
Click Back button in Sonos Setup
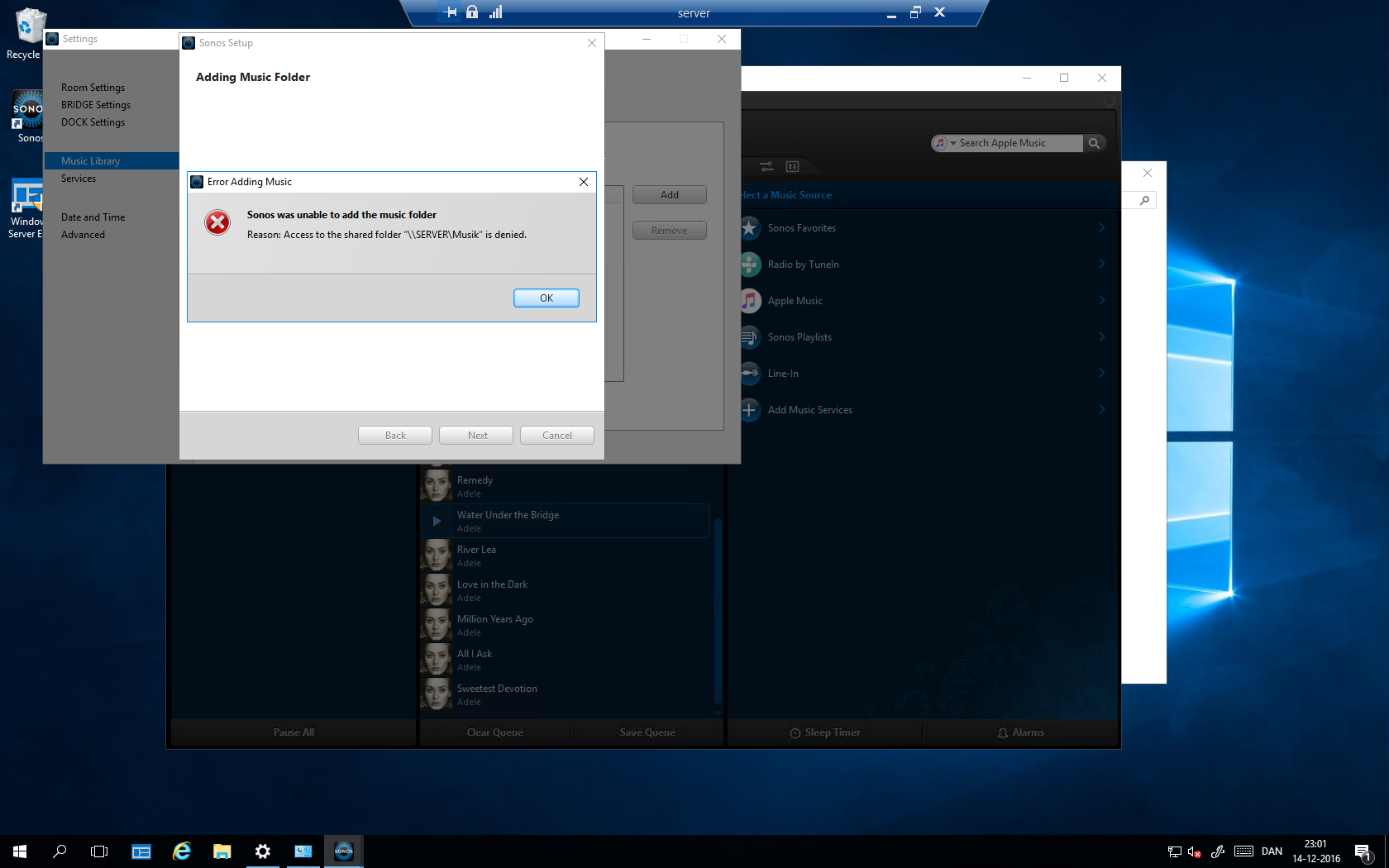coord(395,436)
